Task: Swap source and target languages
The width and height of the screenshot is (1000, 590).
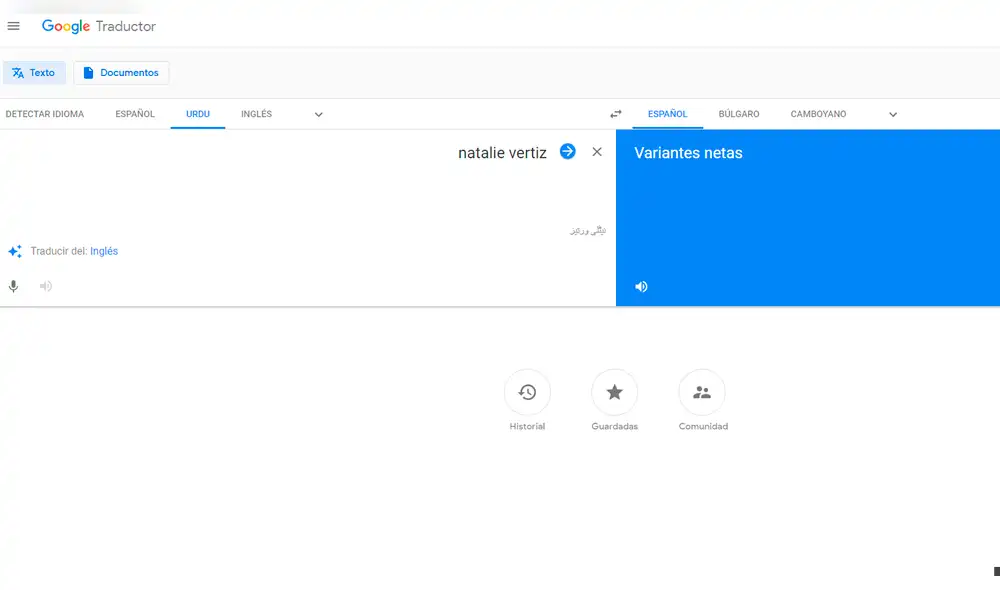Action: (x=615, y=114)
